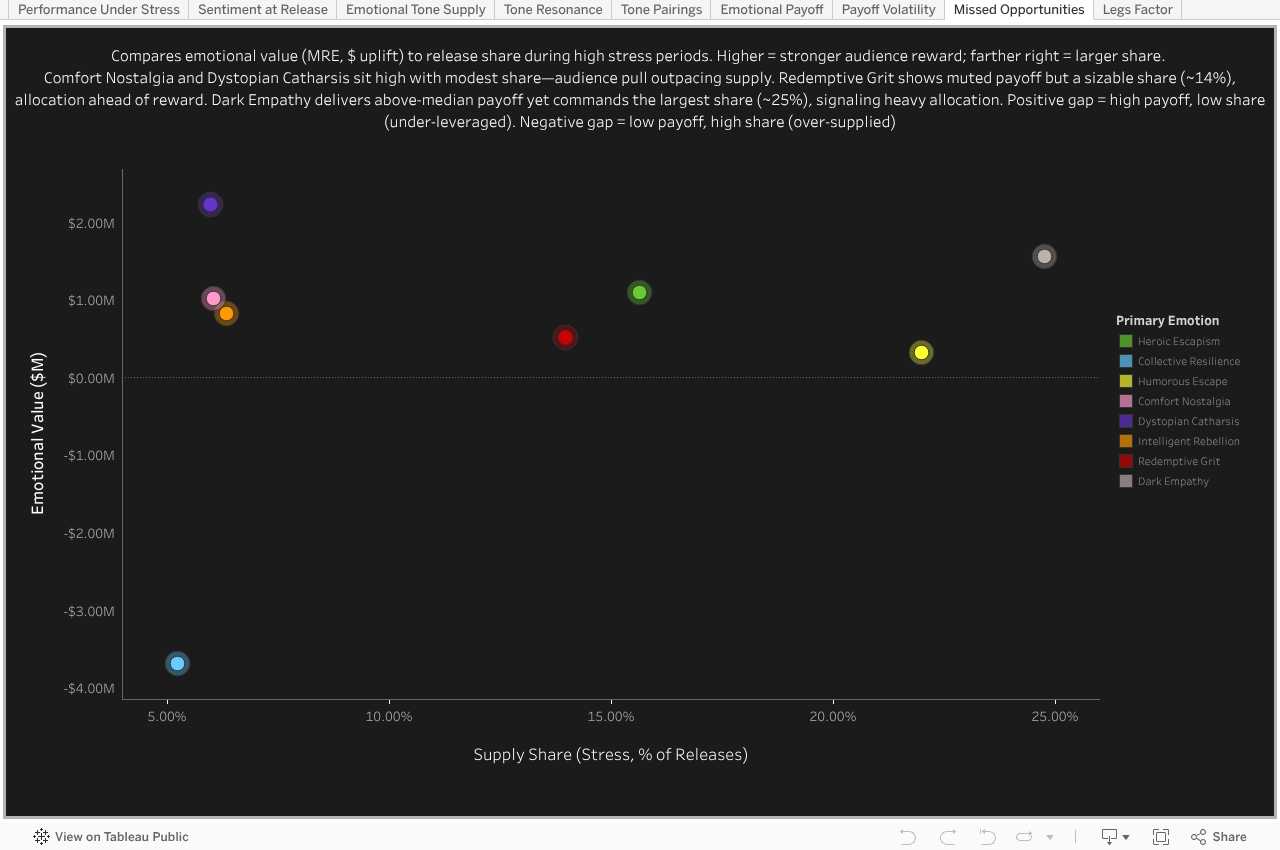
Task: Click the undo arrow icon
Action: (x=908, y=837)
